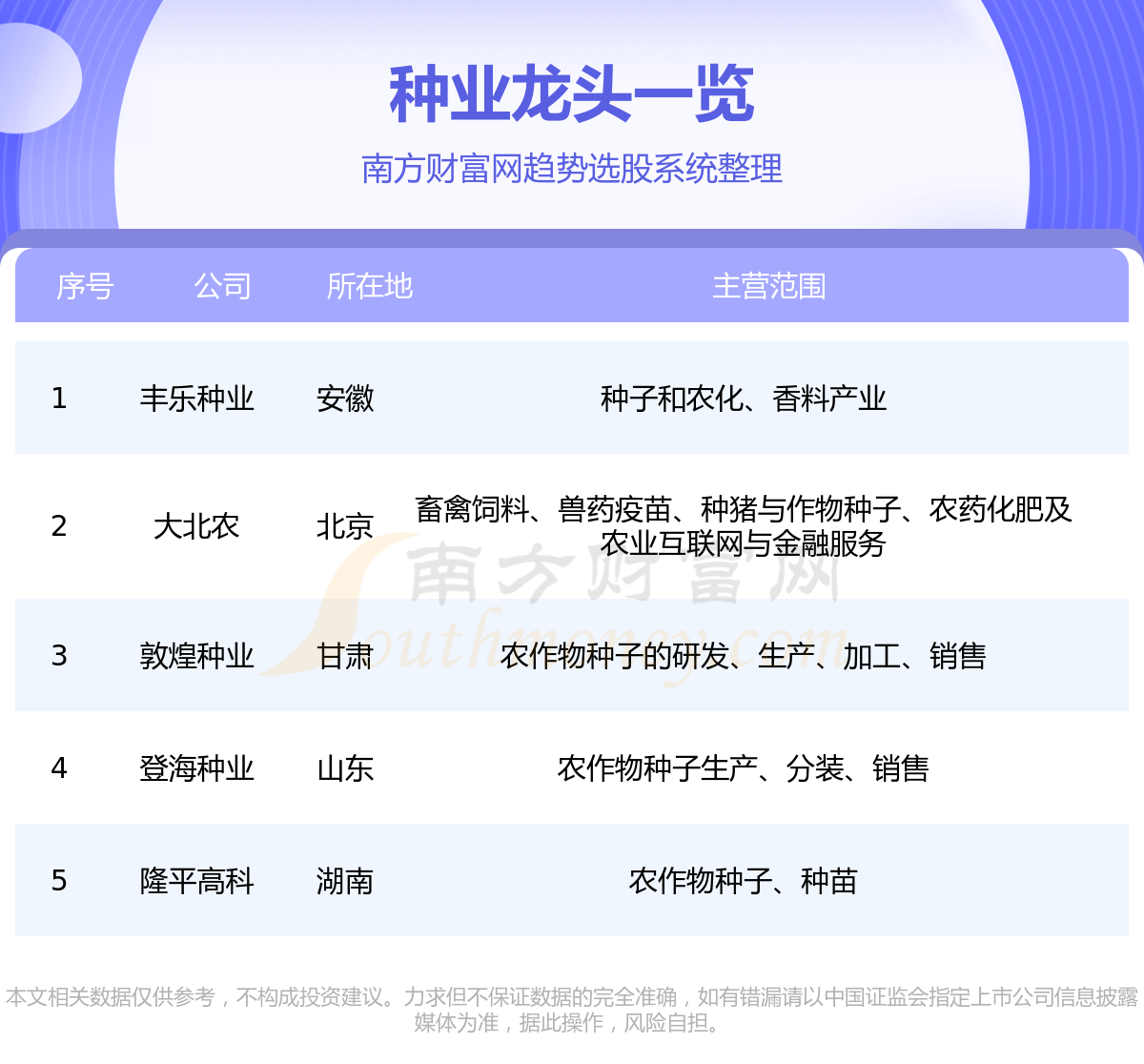This screenshot has height=1064, width=1144.
Task: Select company name 敦煌种业
Action: click(x=197, y=656)
